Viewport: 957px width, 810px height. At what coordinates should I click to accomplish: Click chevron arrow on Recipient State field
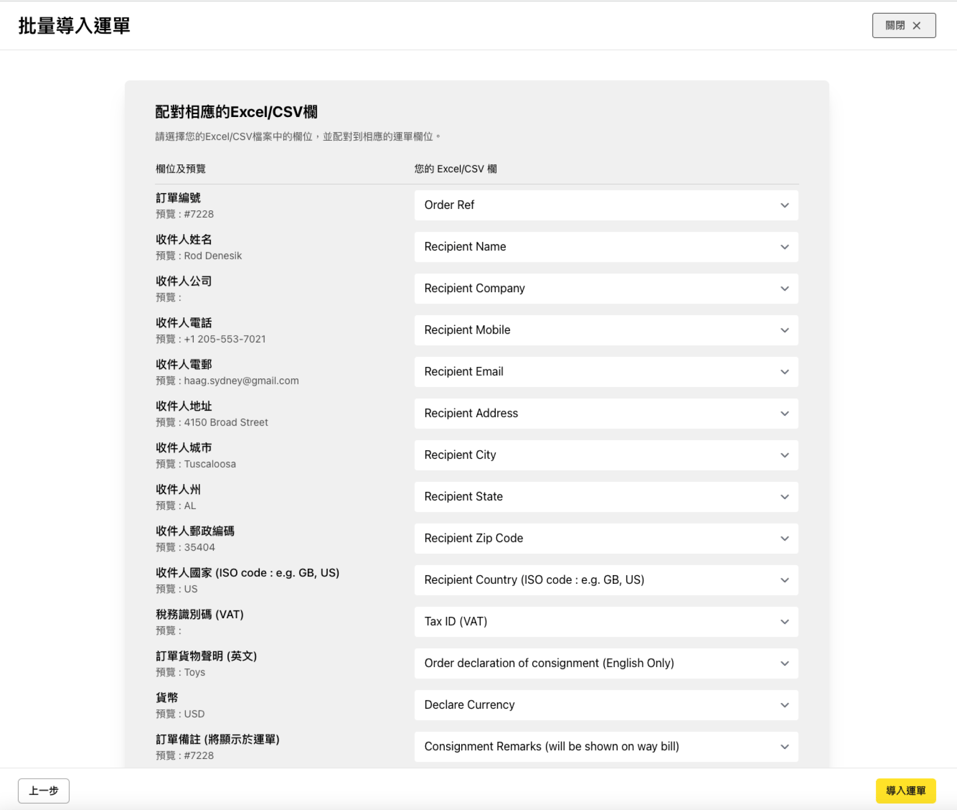[x=784, y=497]
